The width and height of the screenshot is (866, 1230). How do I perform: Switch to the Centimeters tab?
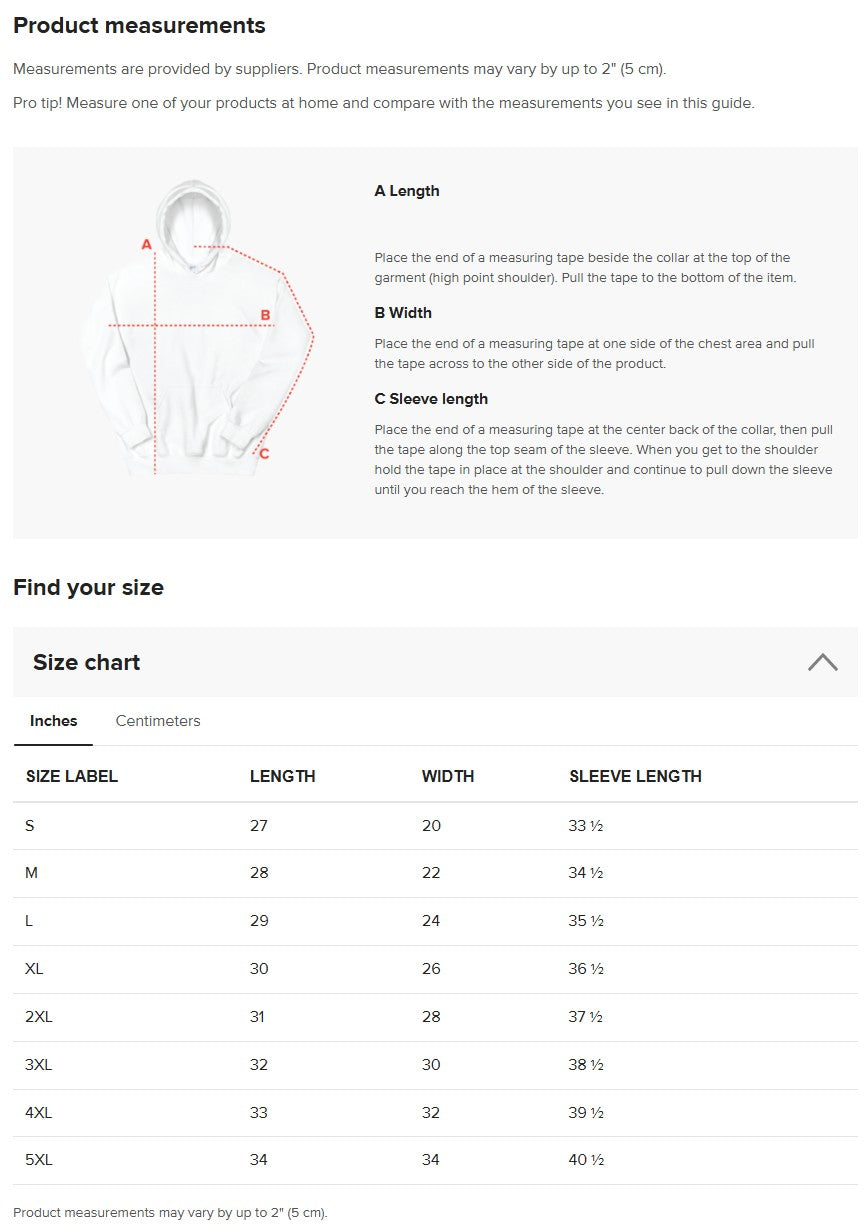[158, 721]
